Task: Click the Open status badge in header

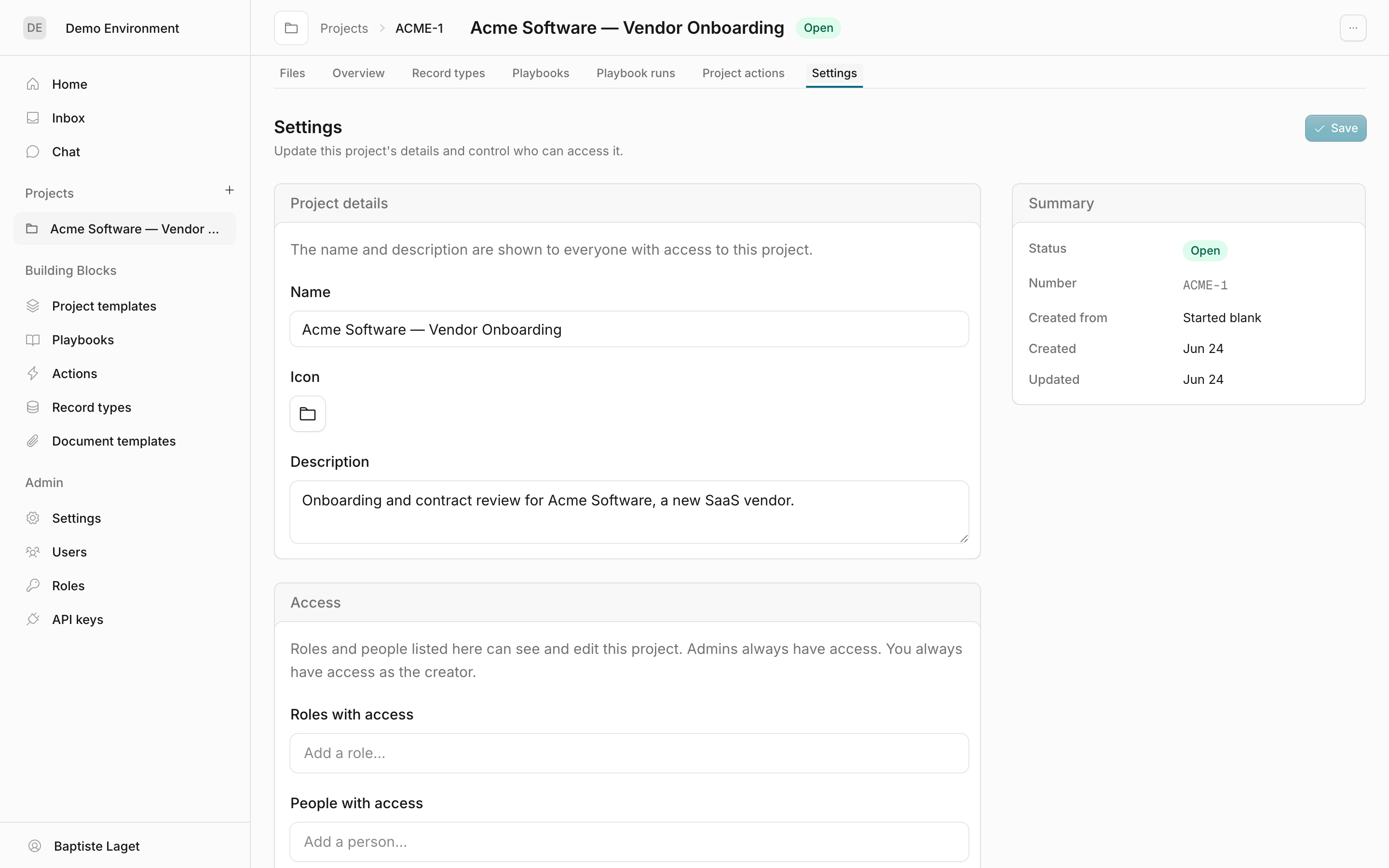Action: pos(818,27)
